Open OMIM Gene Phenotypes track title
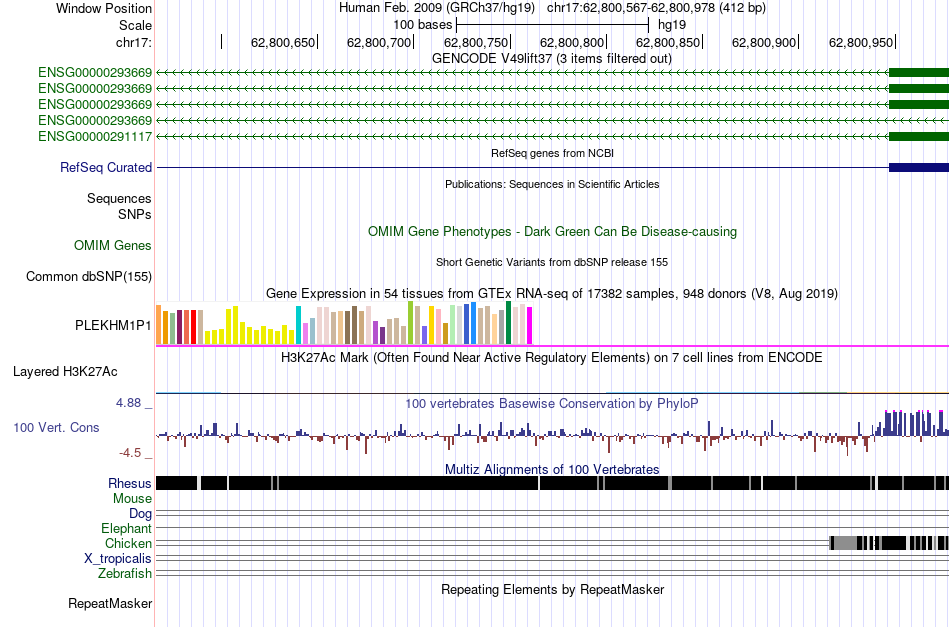950x627 pixels. [552, 231]
